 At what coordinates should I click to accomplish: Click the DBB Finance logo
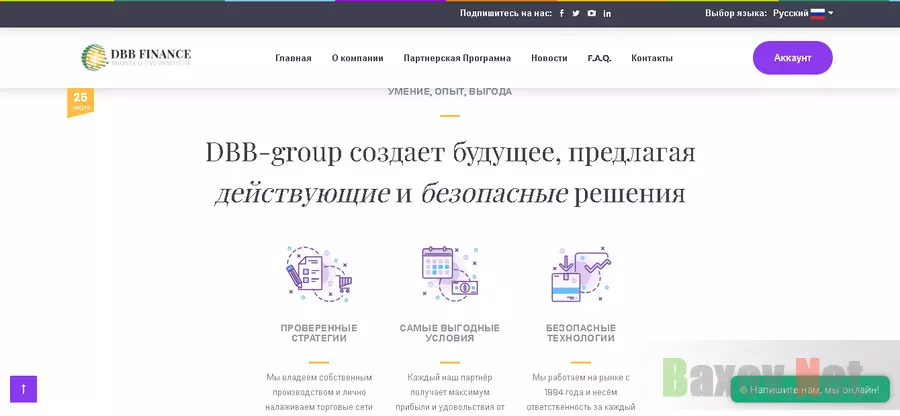click(136, 57)
